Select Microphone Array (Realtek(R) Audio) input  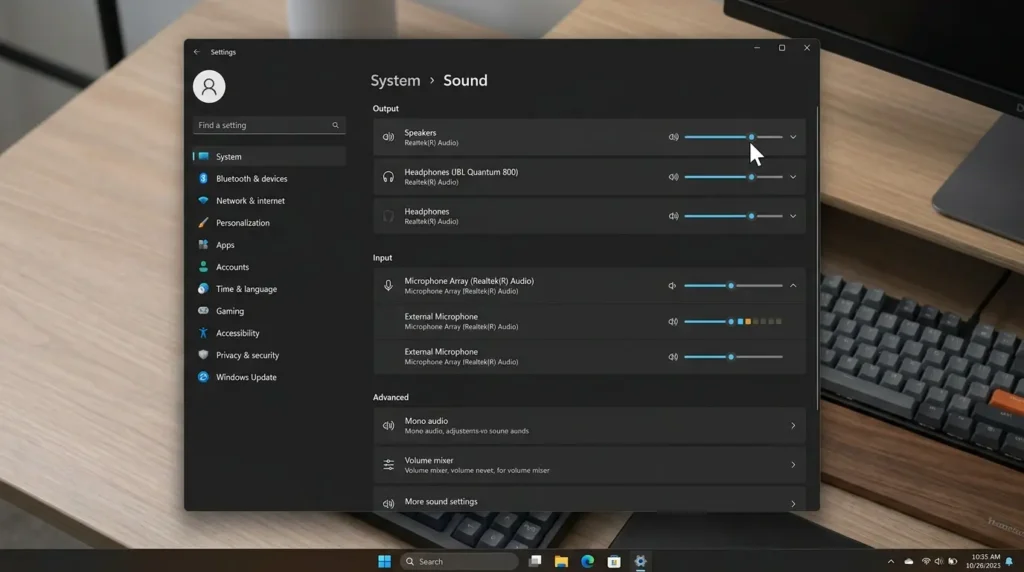[589, 286]
